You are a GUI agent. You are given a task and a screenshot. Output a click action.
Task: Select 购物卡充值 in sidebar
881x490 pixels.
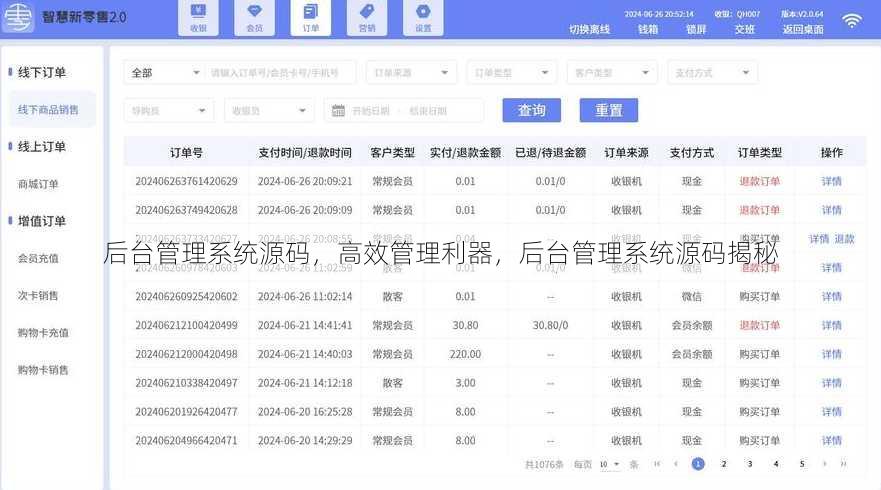43,332
